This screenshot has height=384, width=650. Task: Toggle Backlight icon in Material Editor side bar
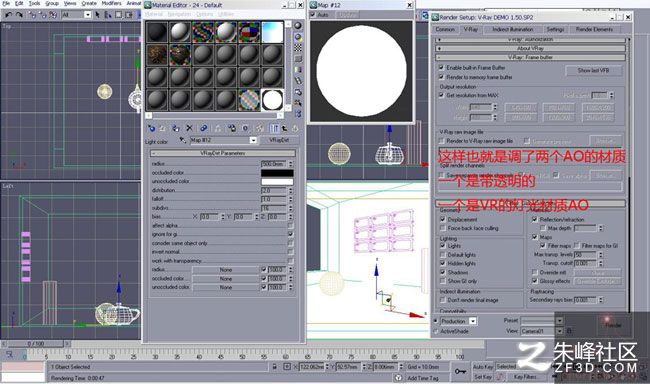(x=298, y=37)
